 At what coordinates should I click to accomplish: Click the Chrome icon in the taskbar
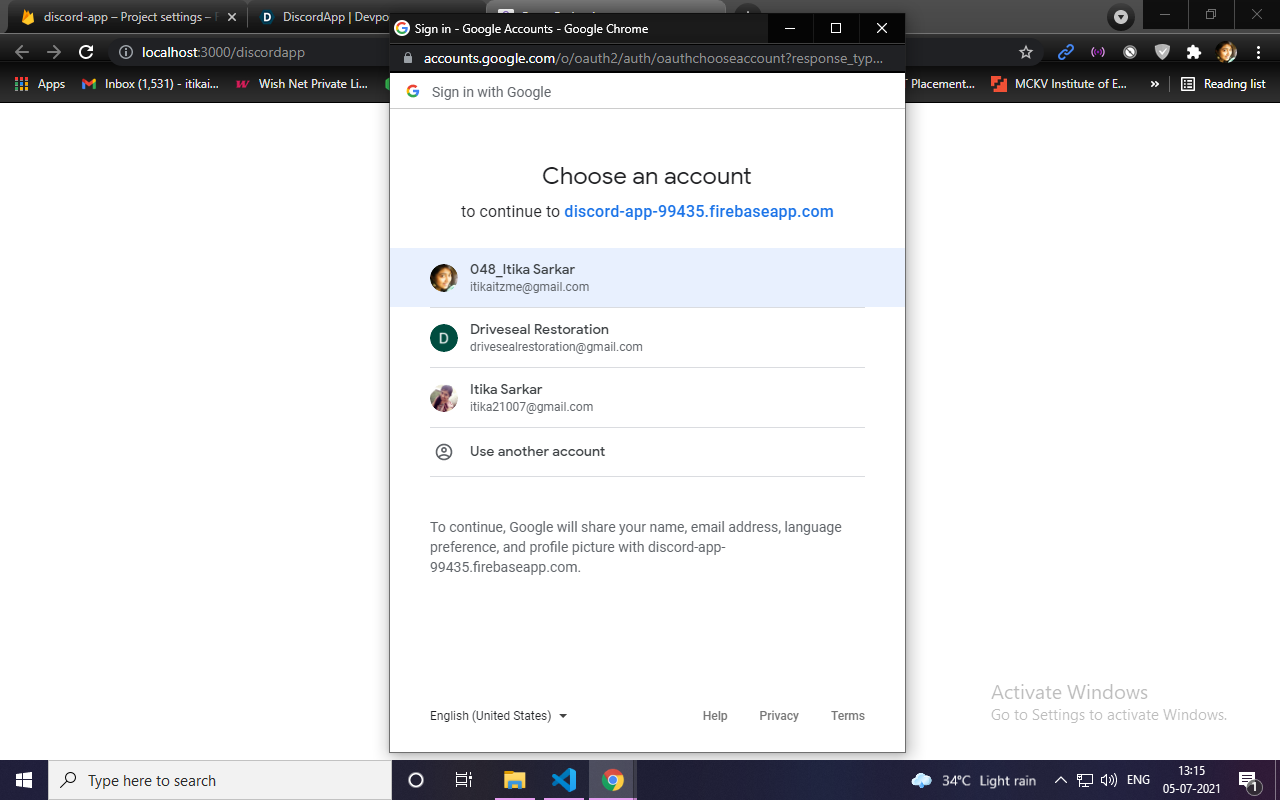coord(613,780)
